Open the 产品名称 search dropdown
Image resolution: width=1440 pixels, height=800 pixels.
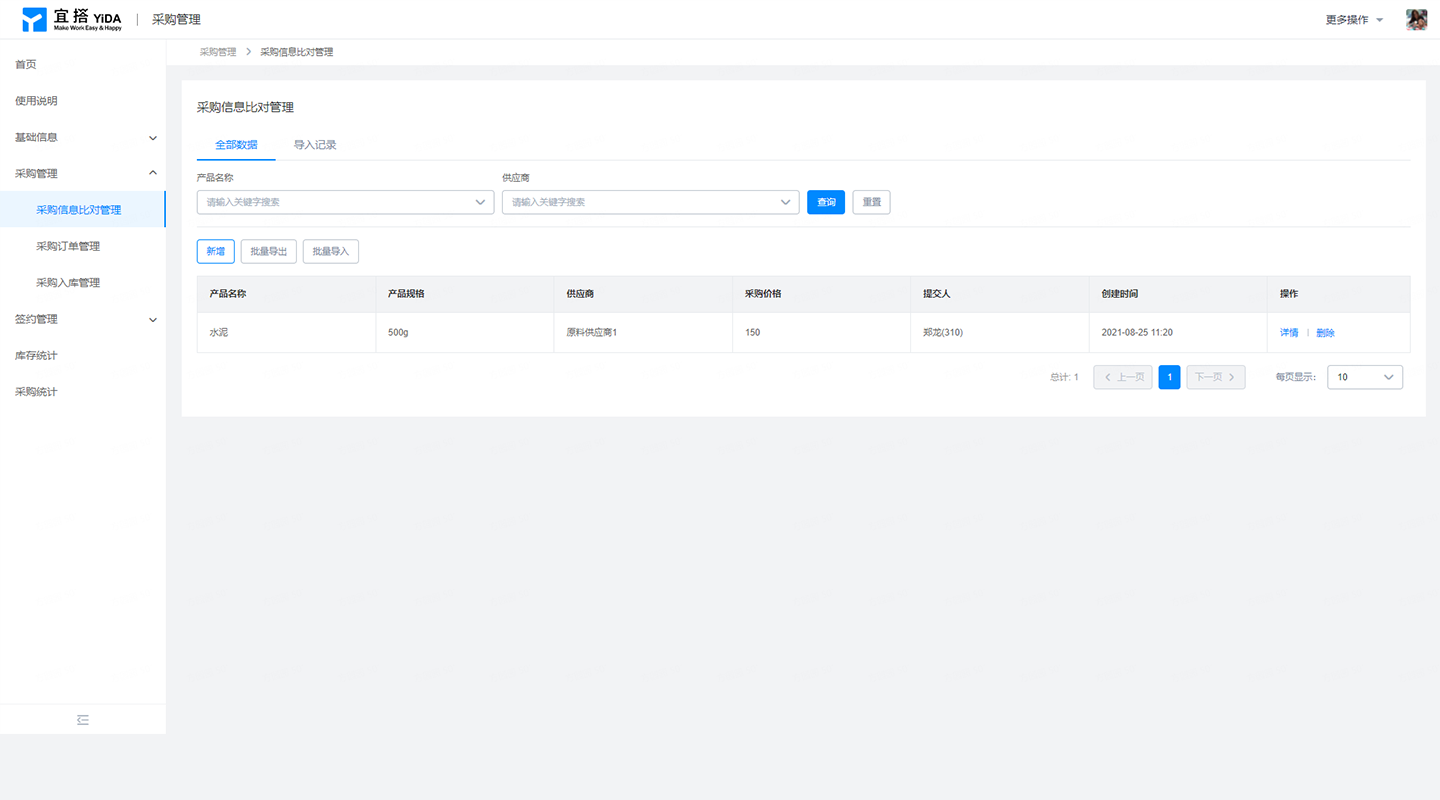click(345, 202)
